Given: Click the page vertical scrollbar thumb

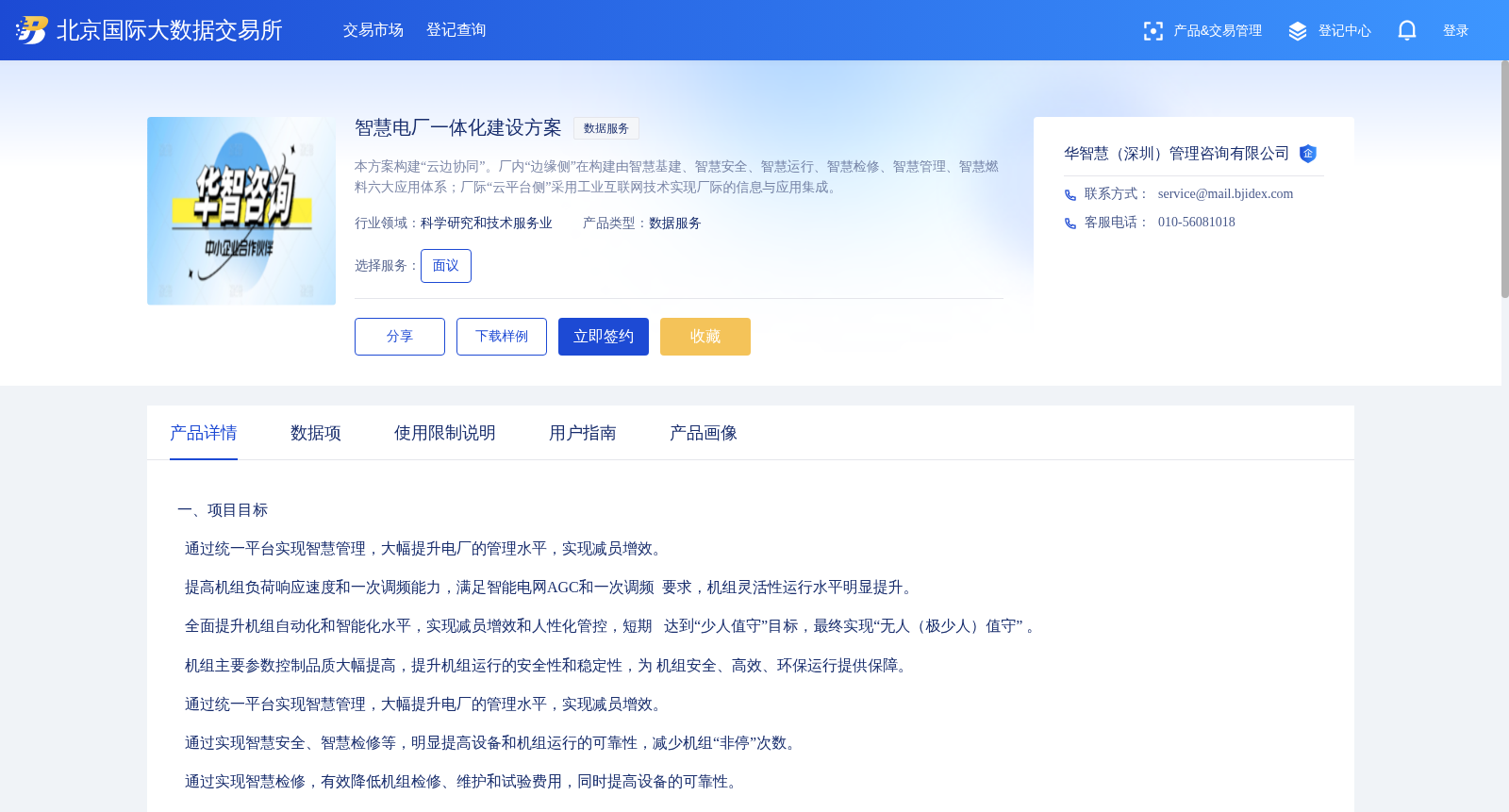Looking at the screenshot, I should coord(1504,179).
